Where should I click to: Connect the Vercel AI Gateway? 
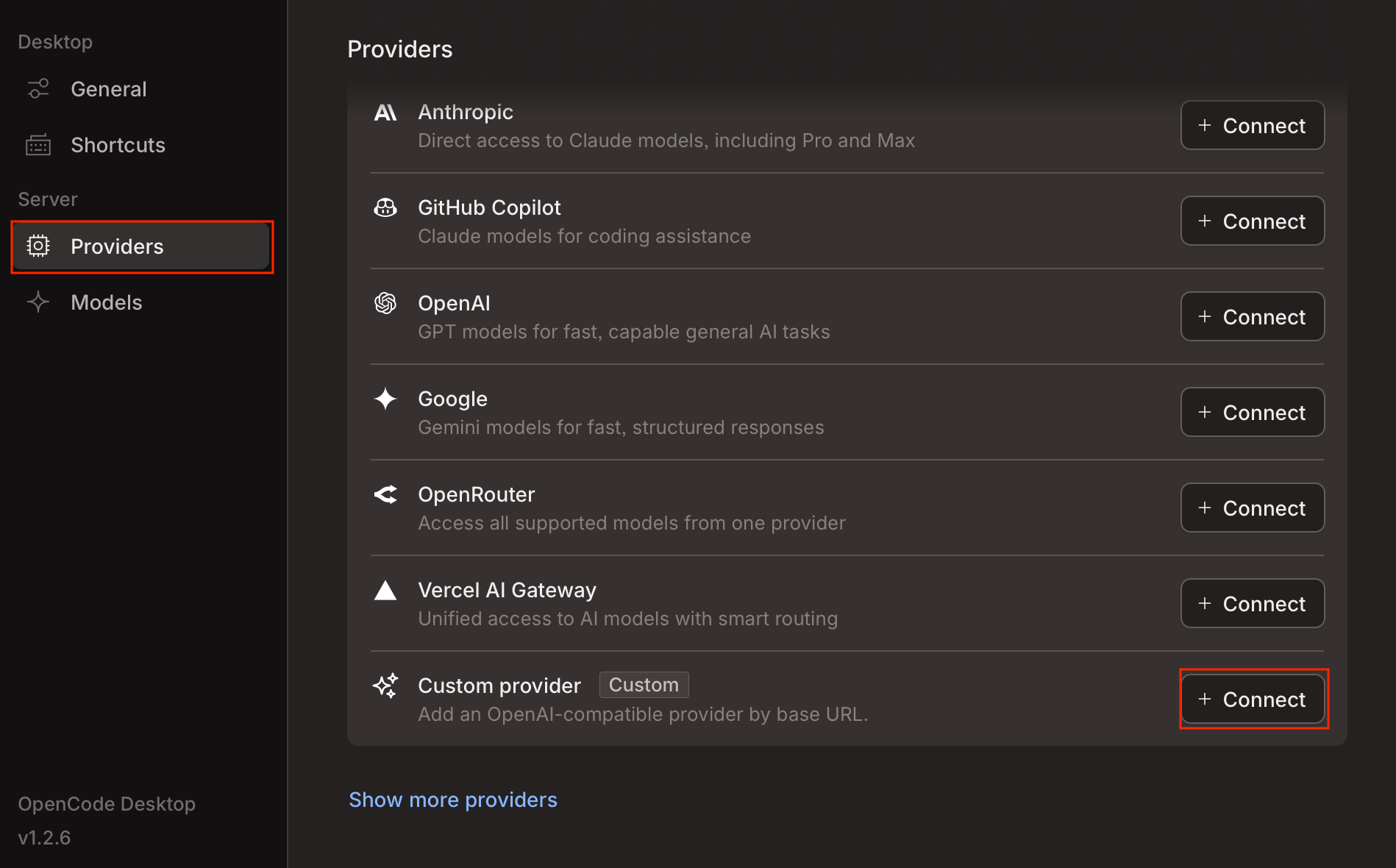pyautogui.click(x=1252, y=603)
